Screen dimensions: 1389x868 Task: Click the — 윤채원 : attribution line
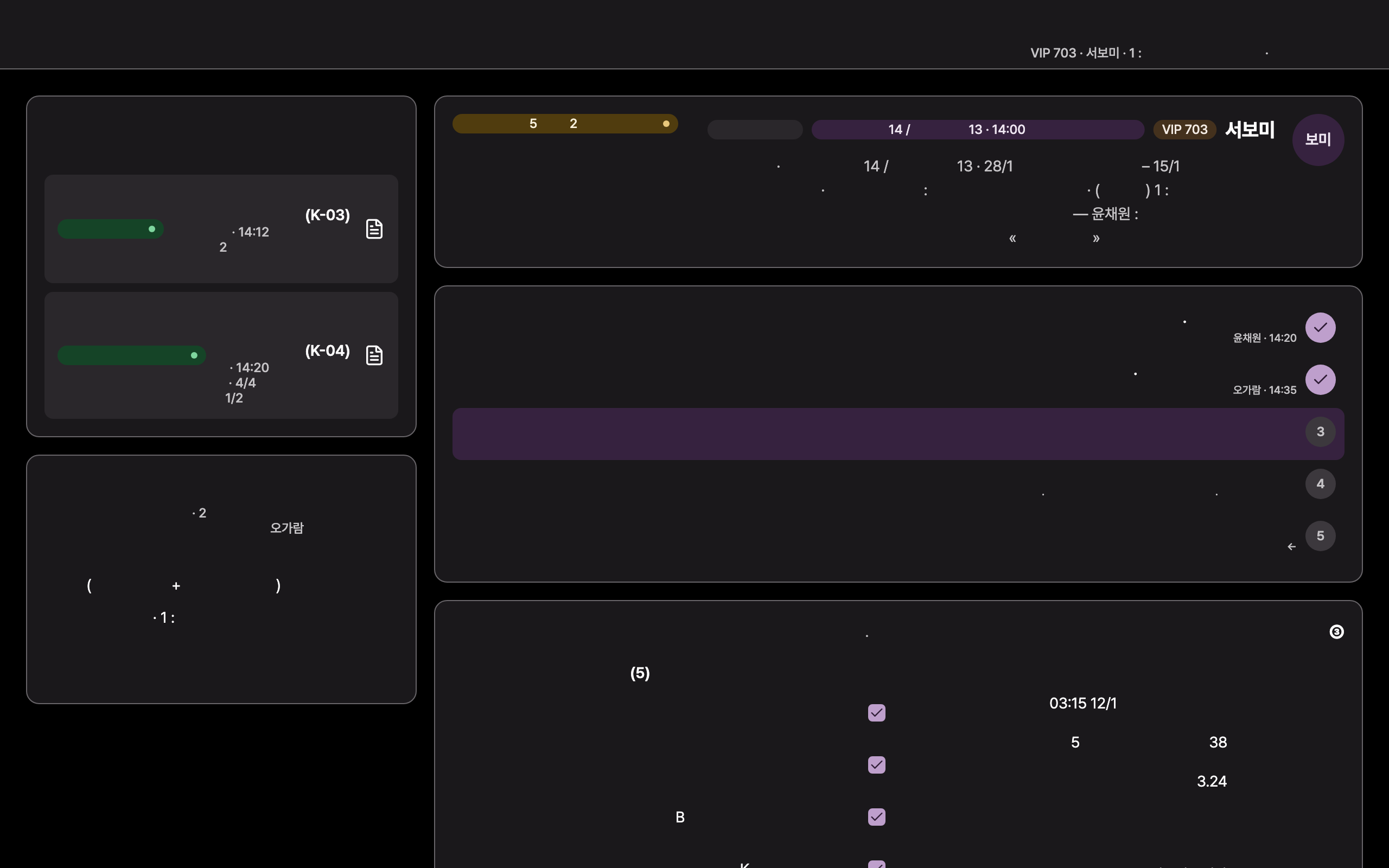1105,214
